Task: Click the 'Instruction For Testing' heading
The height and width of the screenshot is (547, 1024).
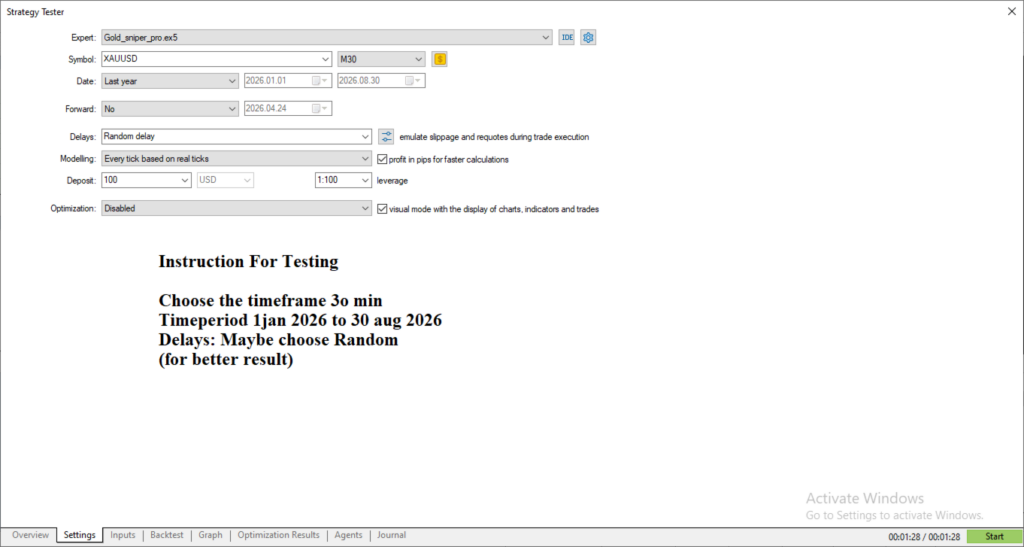Action: (248, 262)
